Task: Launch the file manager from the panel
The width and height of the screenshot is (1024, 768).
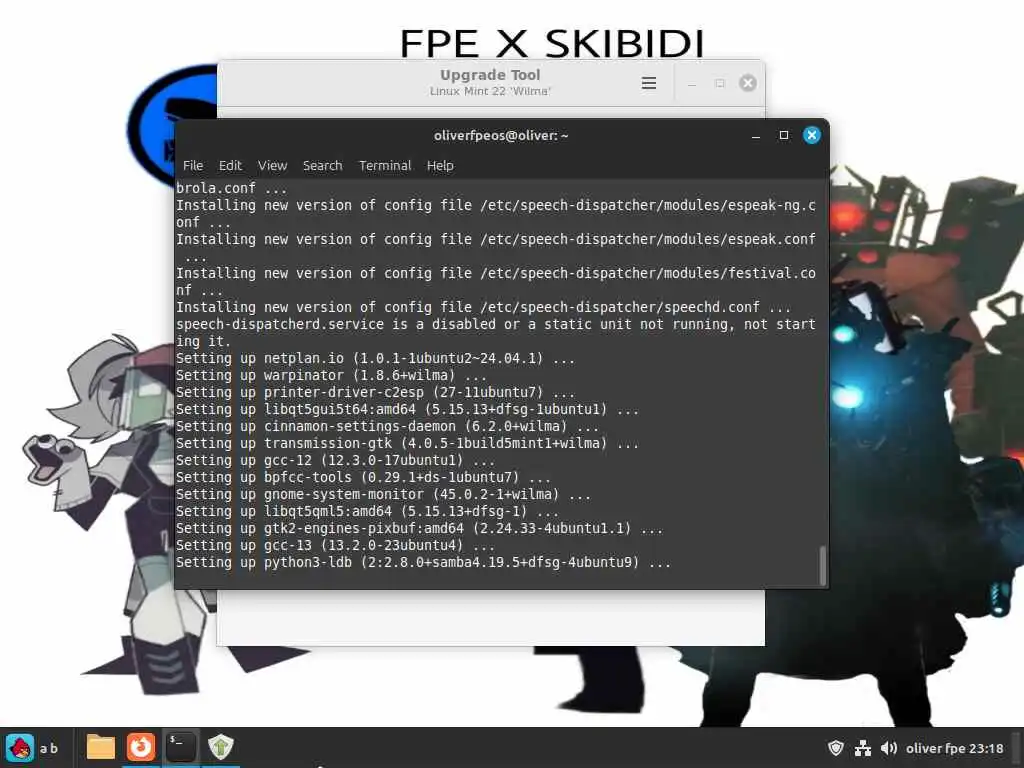Action: pos(101,747)
